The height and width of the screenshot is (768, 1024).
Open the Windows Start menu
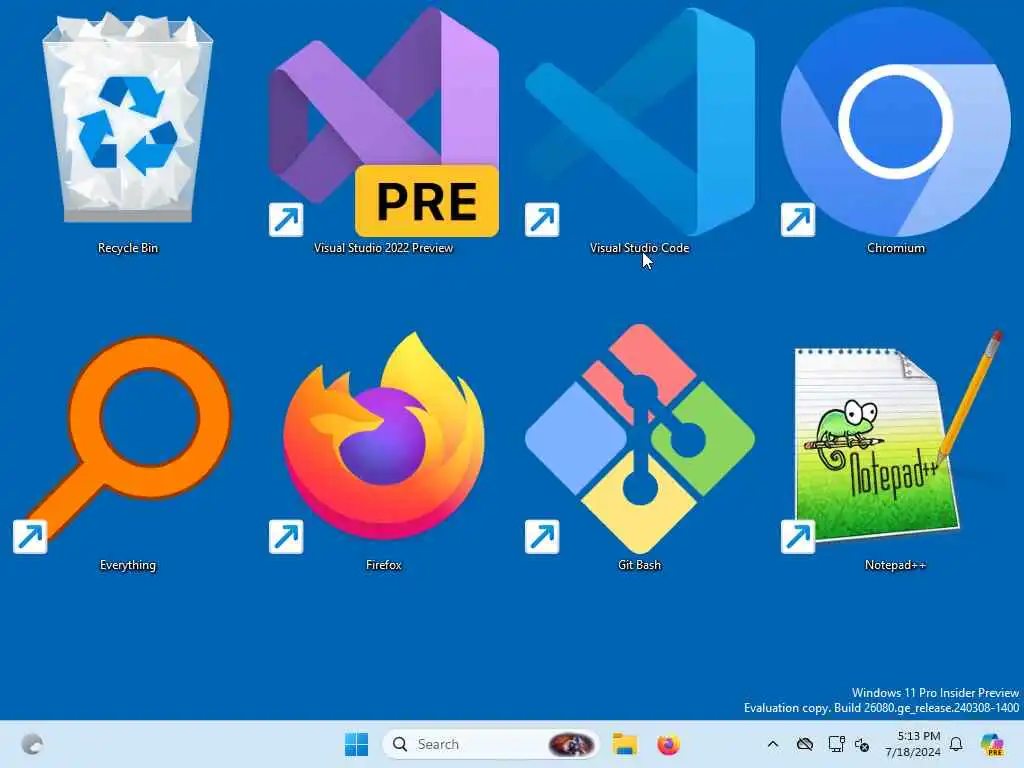click(x=357, y=744)
